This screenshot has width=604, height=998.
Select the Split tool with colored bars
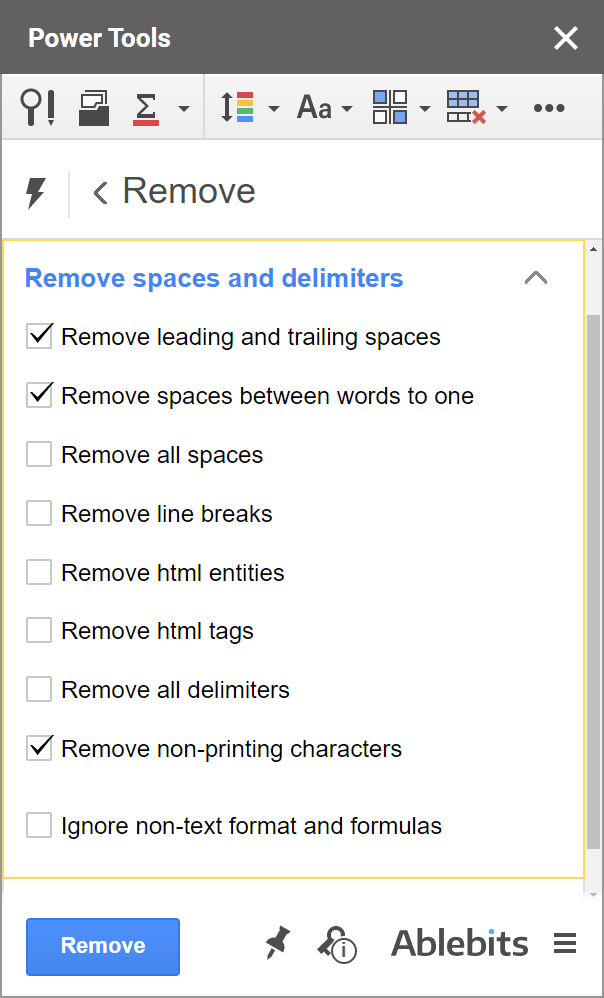point(240,107)
